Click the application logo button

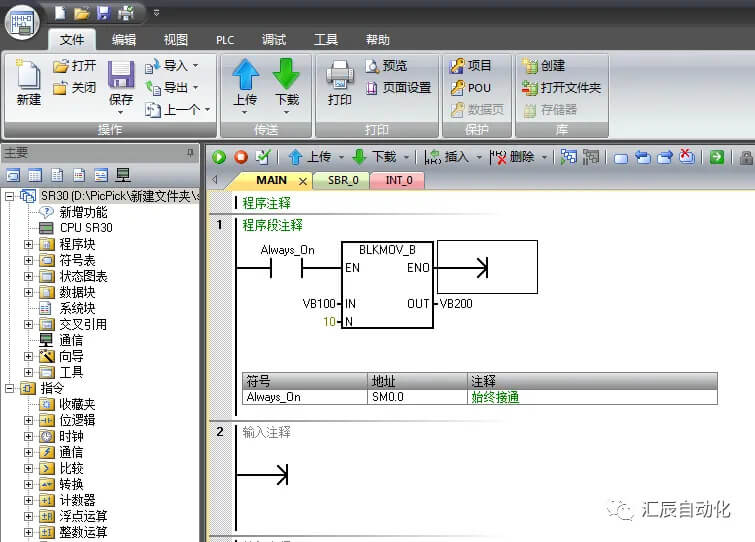(x=22, y=23)
